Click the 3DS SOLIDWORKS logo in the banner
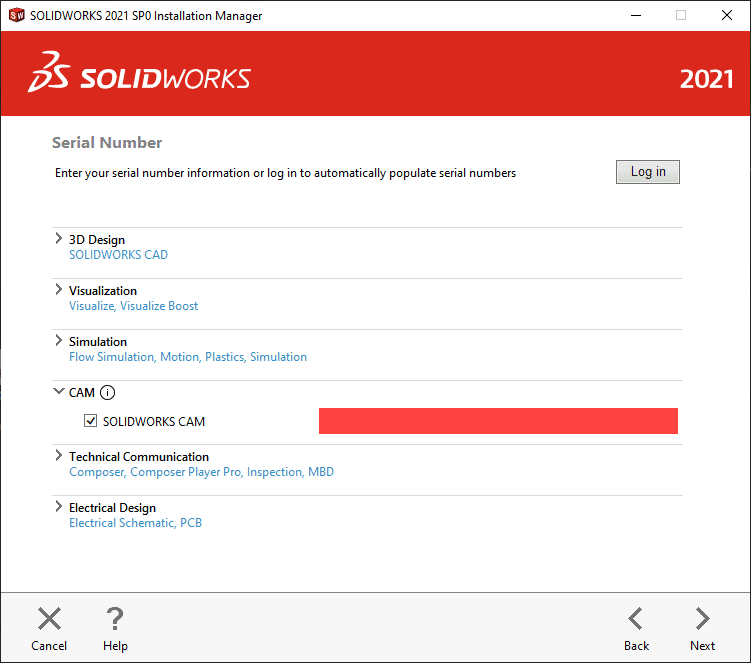Viewport: 751px width, 663px height. point(139,72)
